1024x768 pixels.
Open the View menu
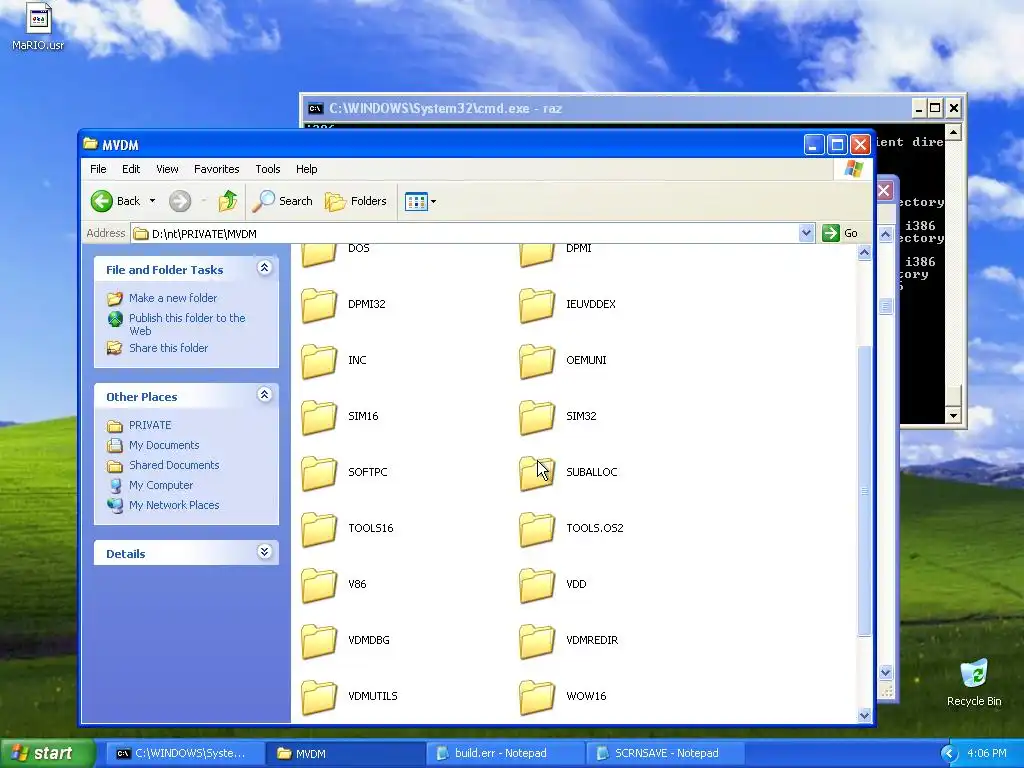click(x=167, y=169)
